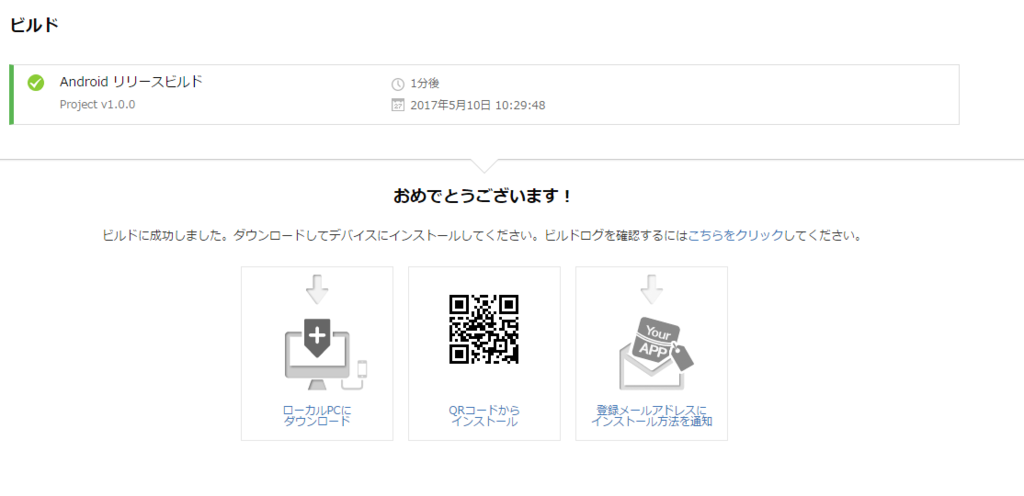This screenshot has width=1024, height=496.
Task: Click the green build success checkmark icon
Action: coord(36,83)
